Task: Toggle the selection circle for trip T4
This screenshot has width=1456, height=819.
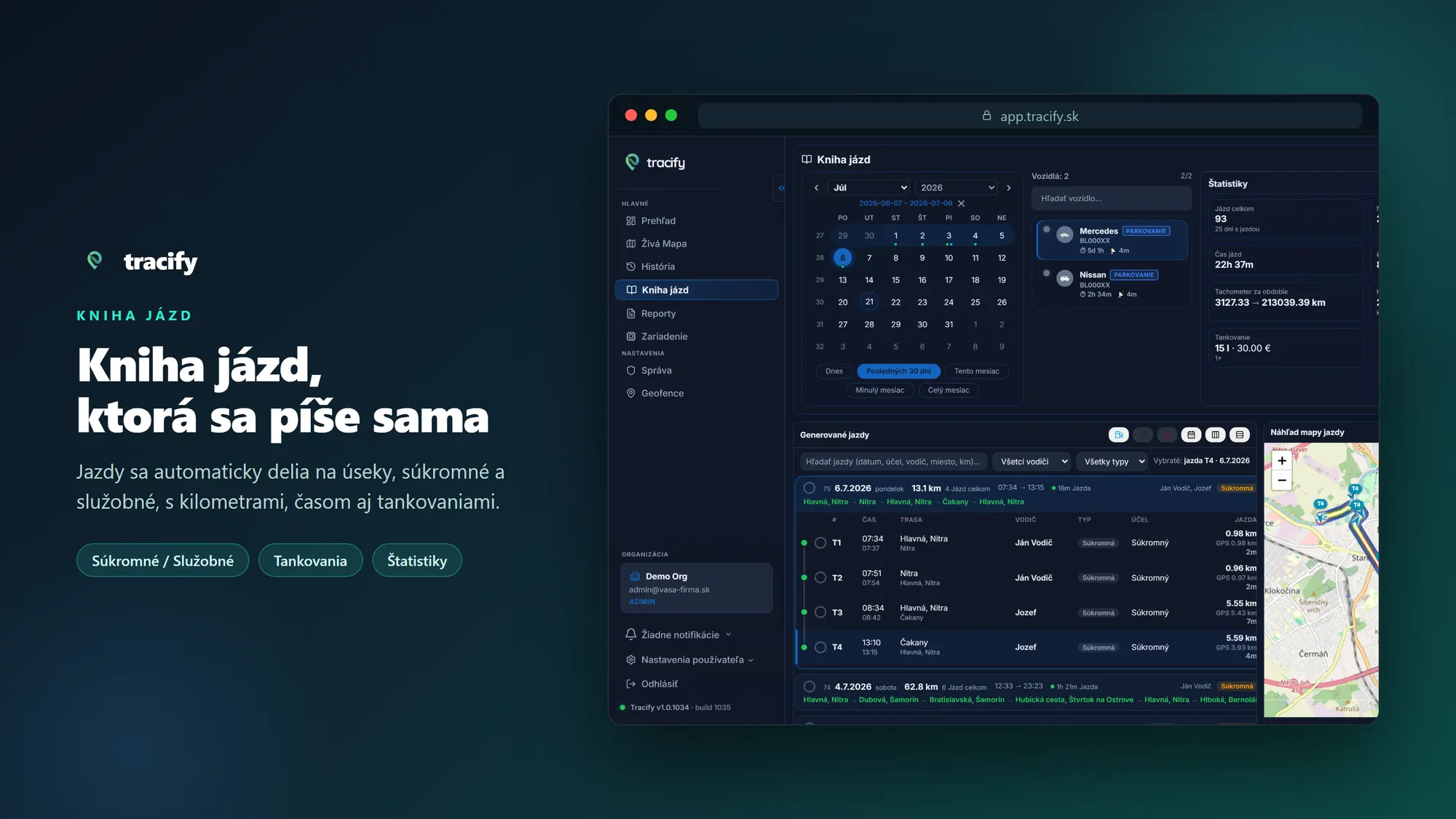Action: [x=820, y=647]
